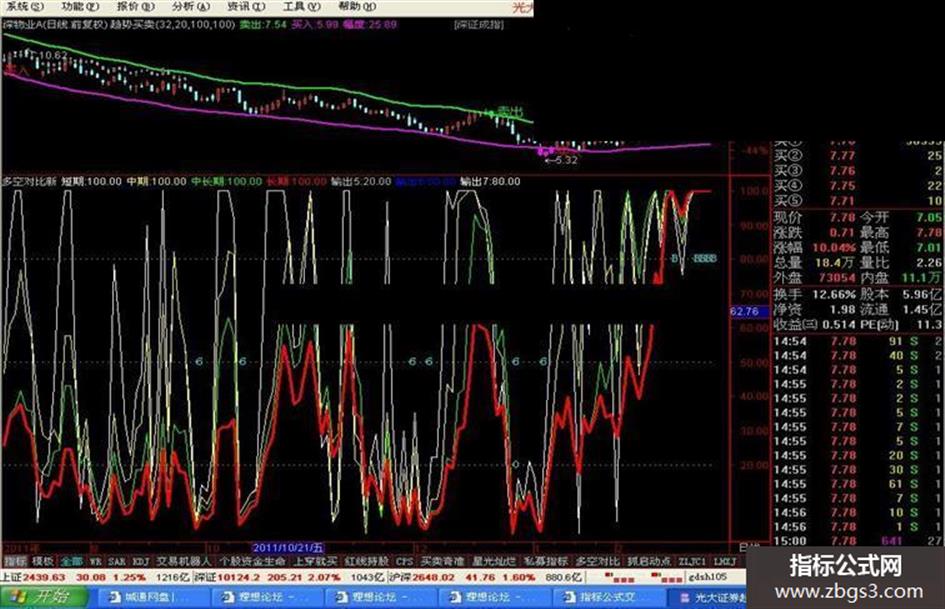Switch indicator to CPS
Image resolution: width=945 pixels, height=609 pixels.
(404, 561)
